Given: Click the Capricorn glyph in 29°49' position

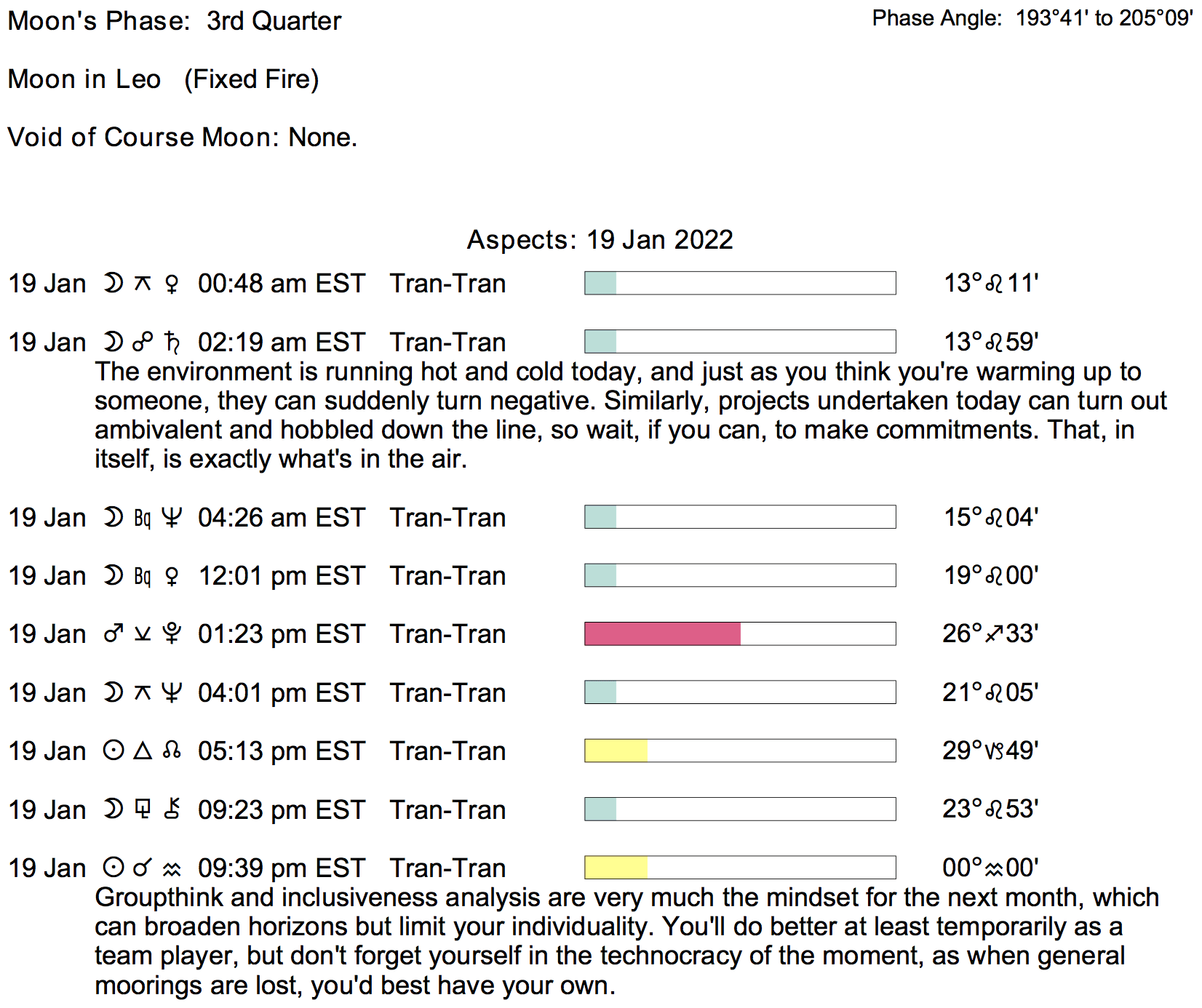Looking at the screenshot, I should pos(994,751).
